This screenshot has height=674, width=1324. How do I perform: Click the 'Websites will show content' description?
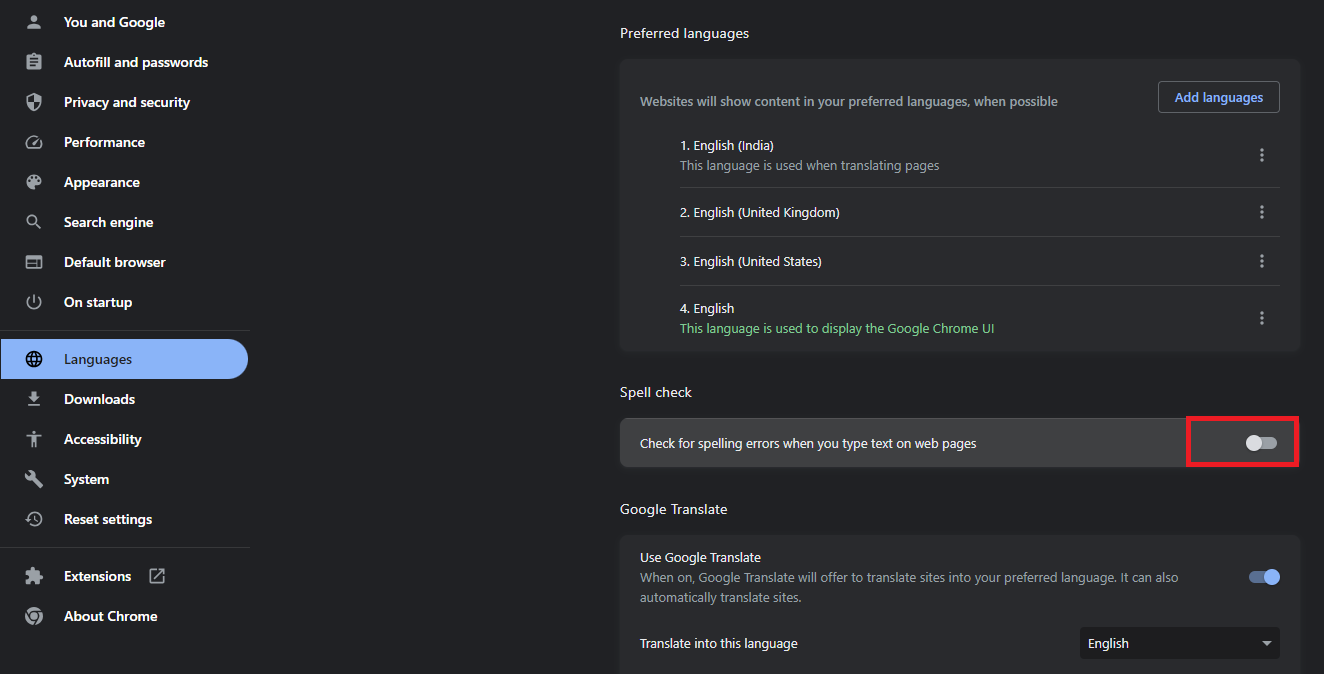pos(849,101)
